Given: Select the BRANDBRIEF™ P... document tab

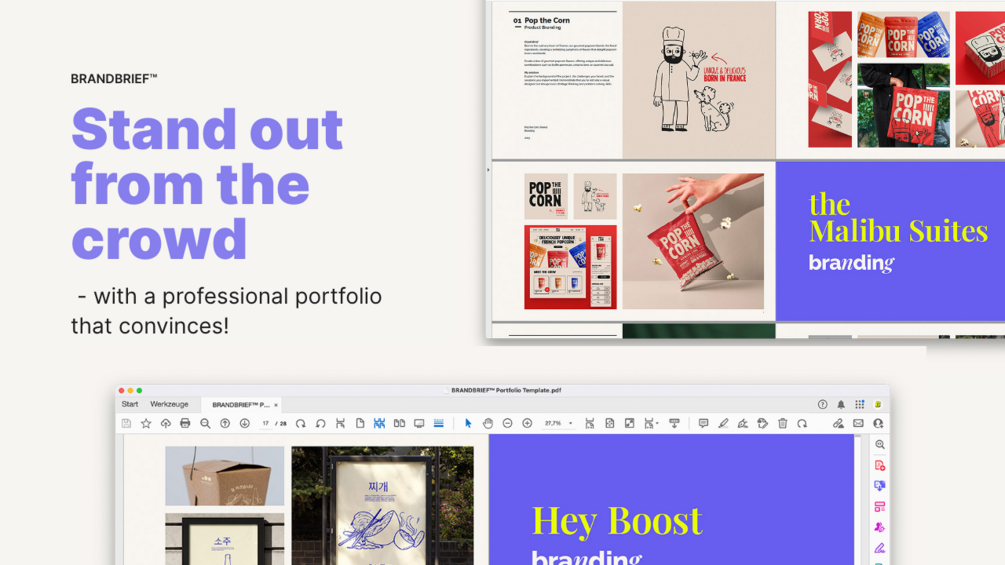Looking at the screenshot, I should (240, 405).
